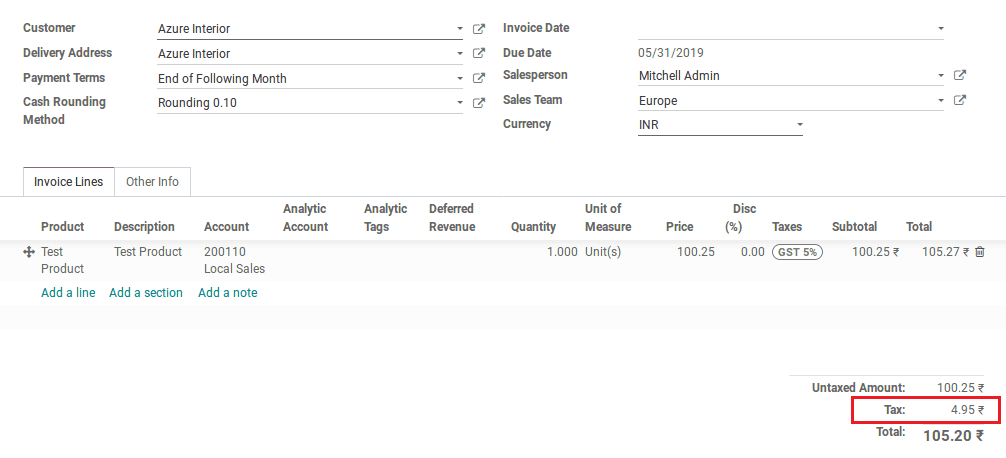This screenshot has width=1006, height=458.
Task: Select the Invoice Lines tab
Action: pos(68,182)
